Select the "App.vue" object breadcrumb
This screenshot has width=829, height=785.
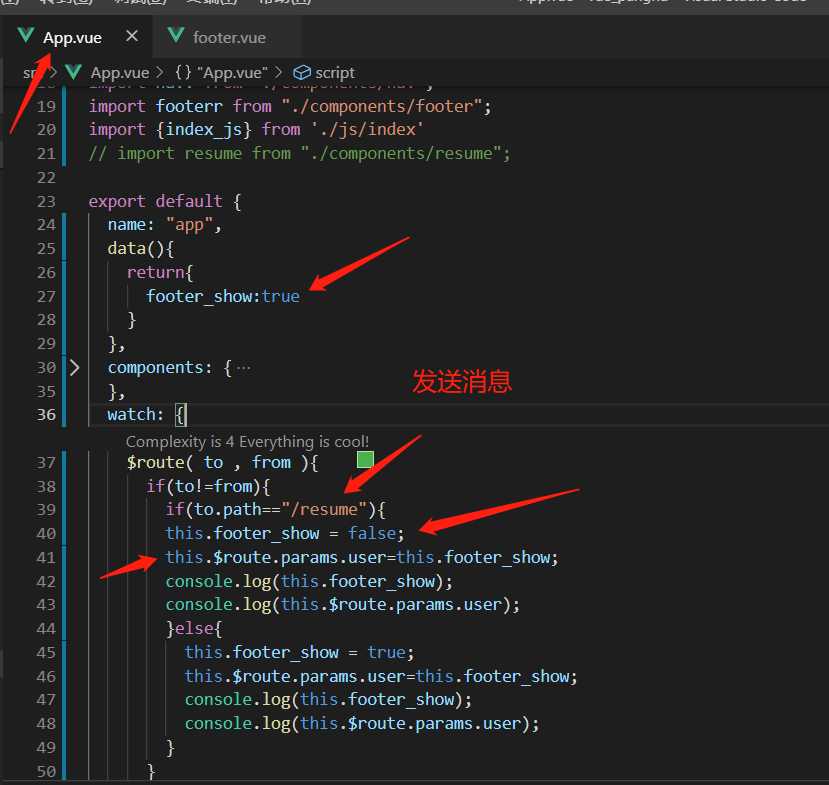(x=232, y=72)
